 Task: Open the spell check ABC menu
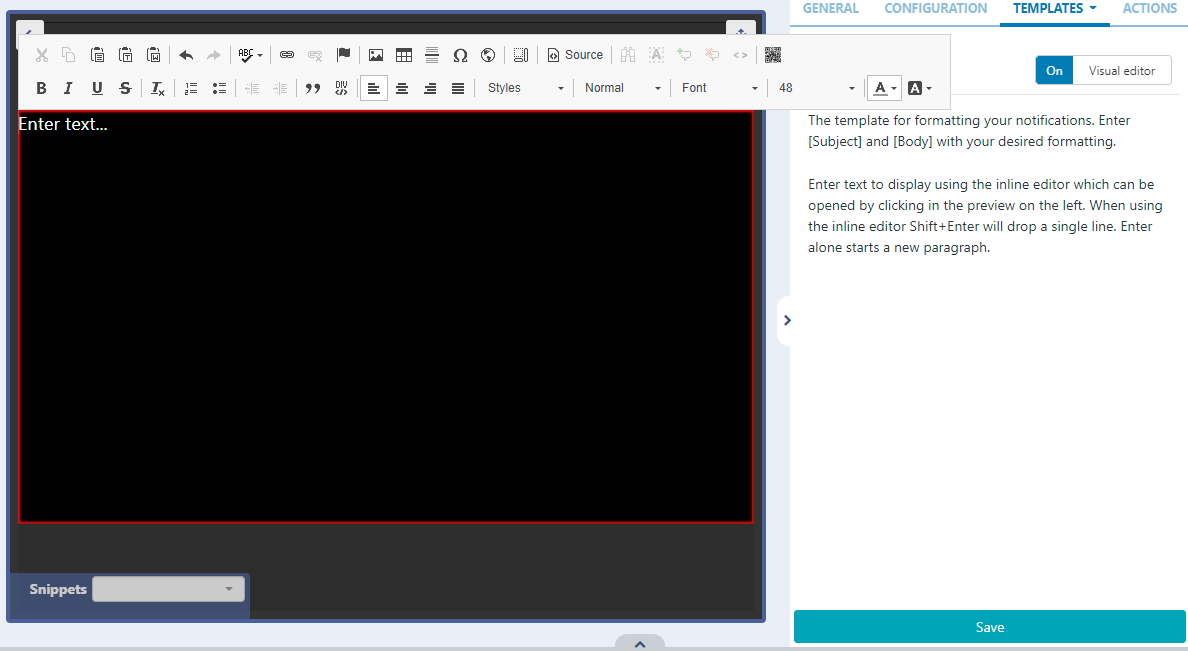point(250,55)
